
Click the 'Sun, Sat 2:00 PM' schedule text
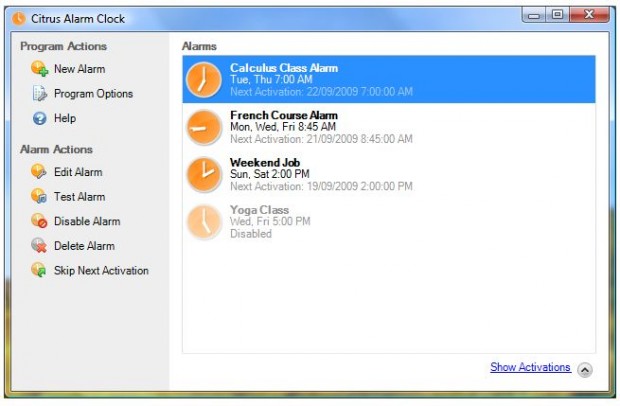tap(270, 174)
